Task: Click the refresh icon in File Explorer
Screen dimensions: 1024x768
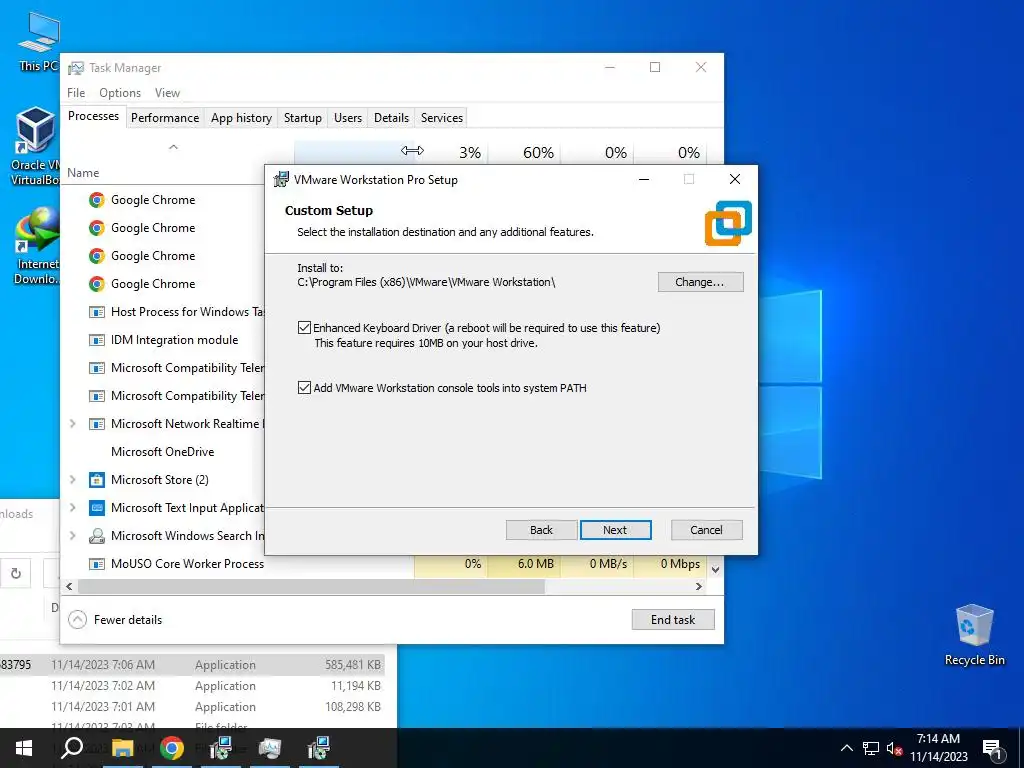Action: (16, 573)
